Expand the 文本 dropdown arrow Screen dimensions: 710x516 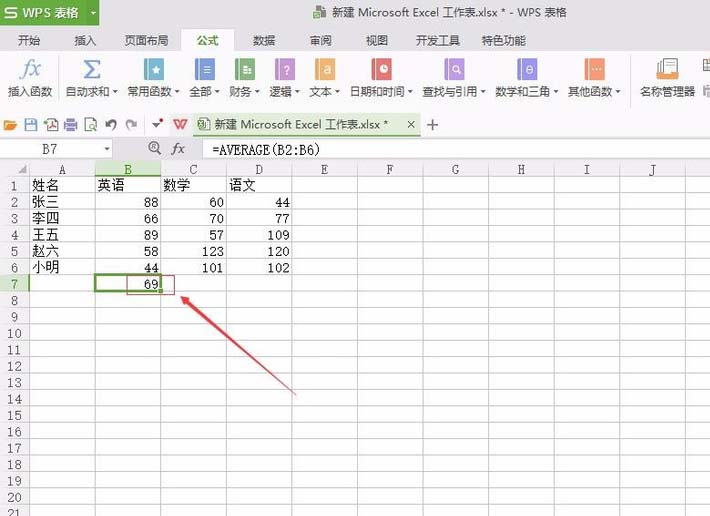[x=337, y=92]
